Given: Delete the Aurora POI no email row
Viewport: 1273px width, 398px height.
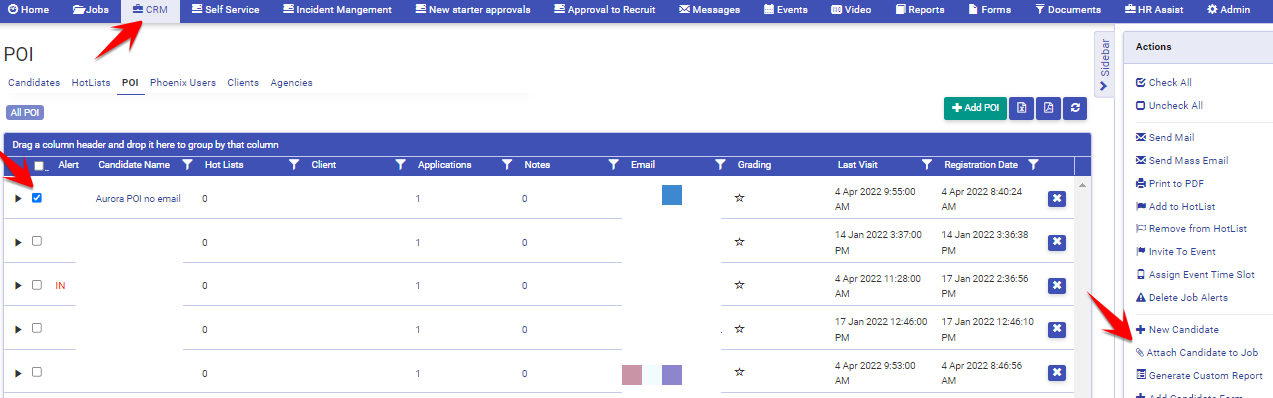Looking at the screenshot, I should point(1056,199).
